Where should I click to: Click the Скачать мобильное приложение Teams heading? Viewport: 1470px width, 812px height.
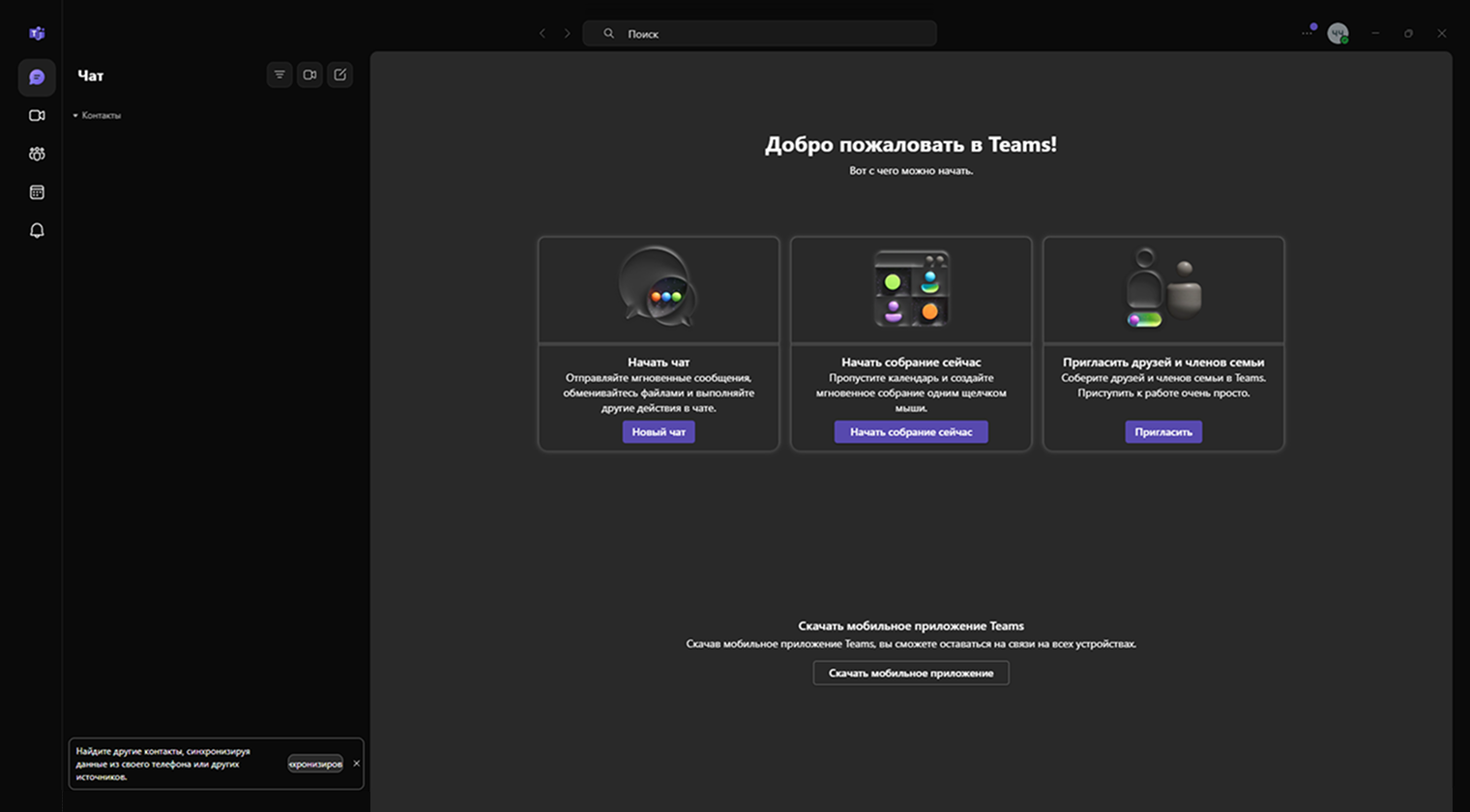click(911, 625)
